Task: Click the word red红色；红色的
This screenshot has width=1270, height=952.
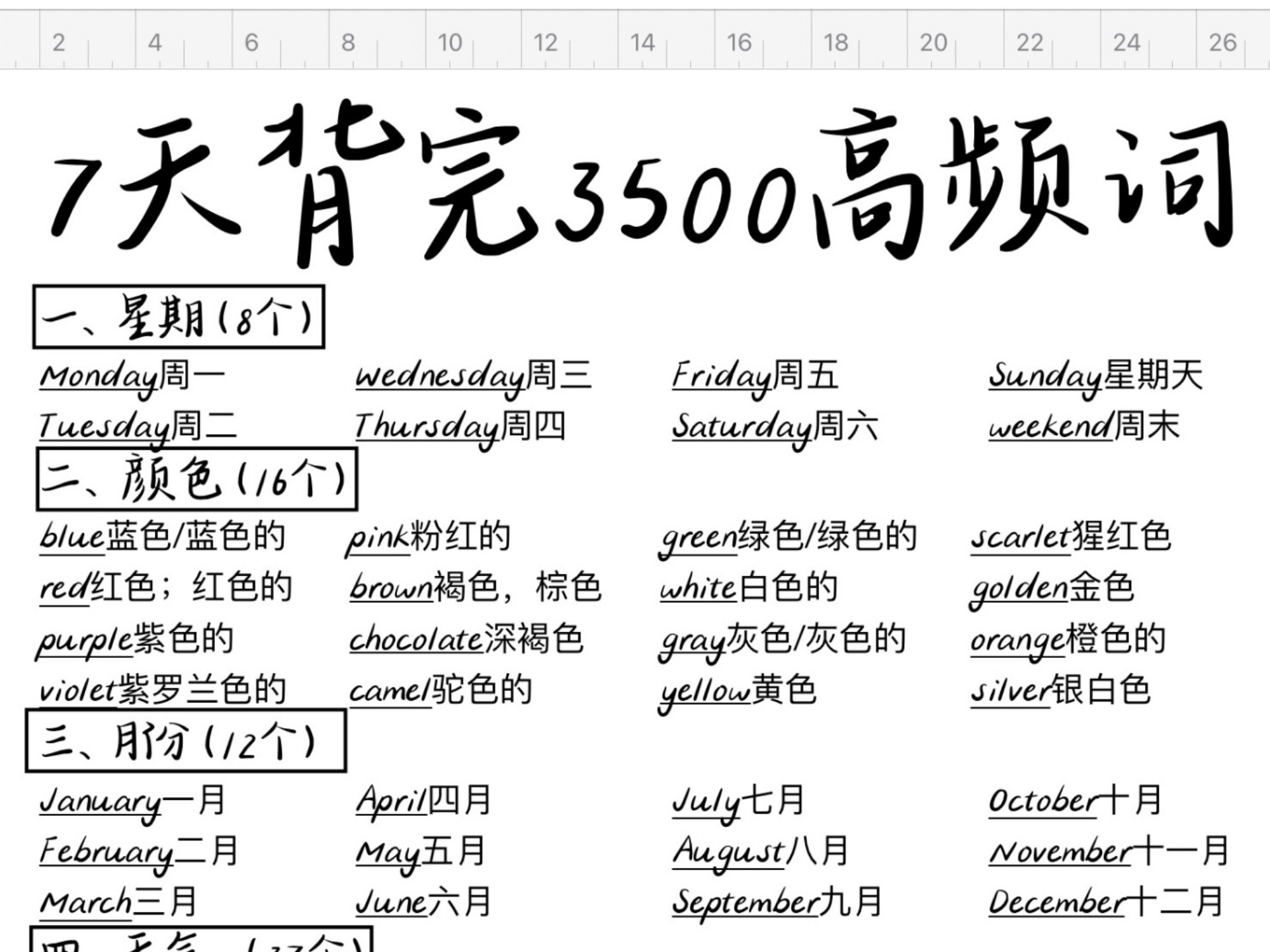Action: (165, 588)
